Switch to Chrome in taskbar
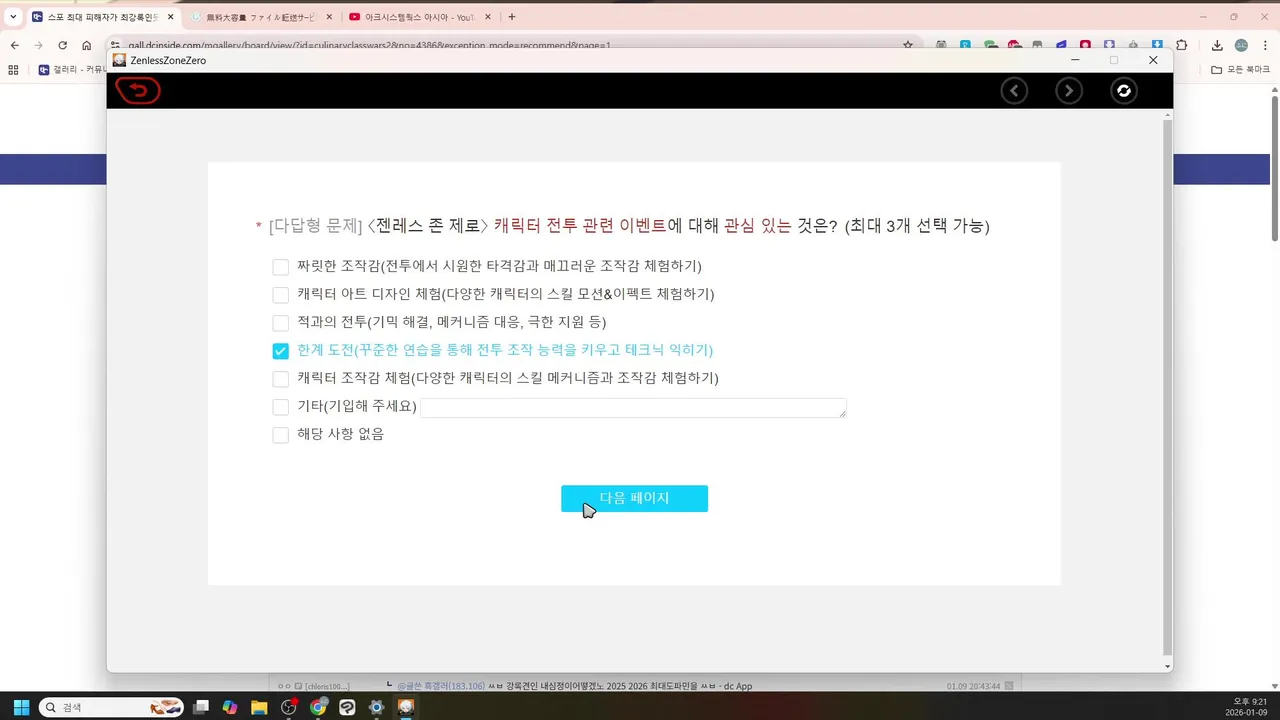 318,707
